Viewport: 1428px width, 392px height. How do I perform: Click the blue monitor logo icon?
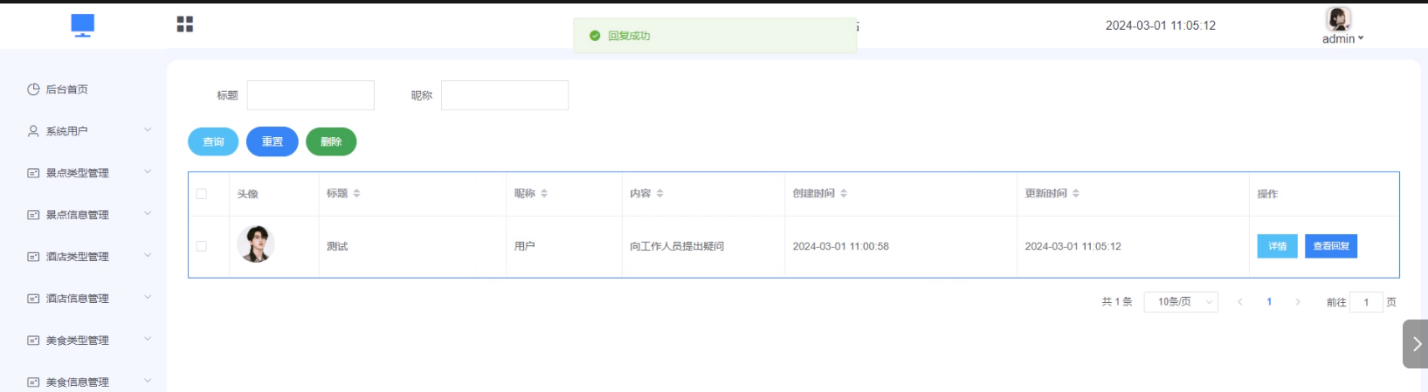83,25
